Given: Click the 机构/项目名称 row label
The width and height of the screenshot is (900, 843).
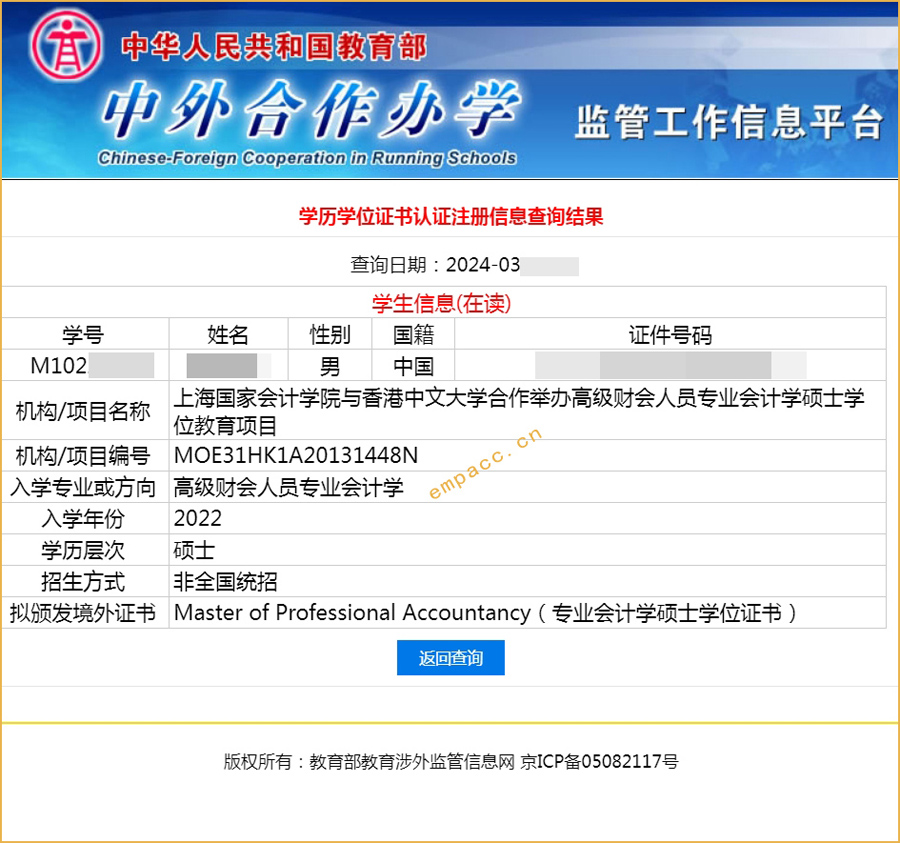Looking at the screenshot, I should click(83, 411).
